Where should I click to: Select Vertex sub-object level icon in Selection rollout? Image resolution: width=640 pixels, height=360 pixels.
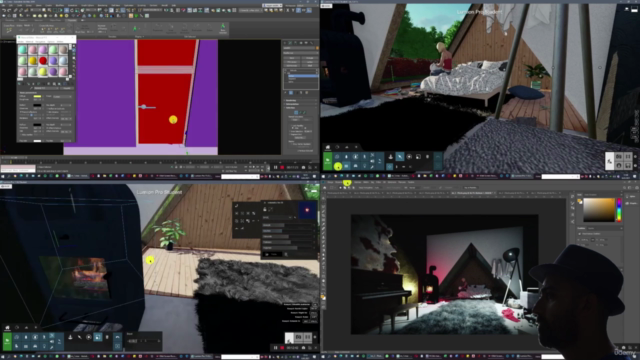pos(296,113)
